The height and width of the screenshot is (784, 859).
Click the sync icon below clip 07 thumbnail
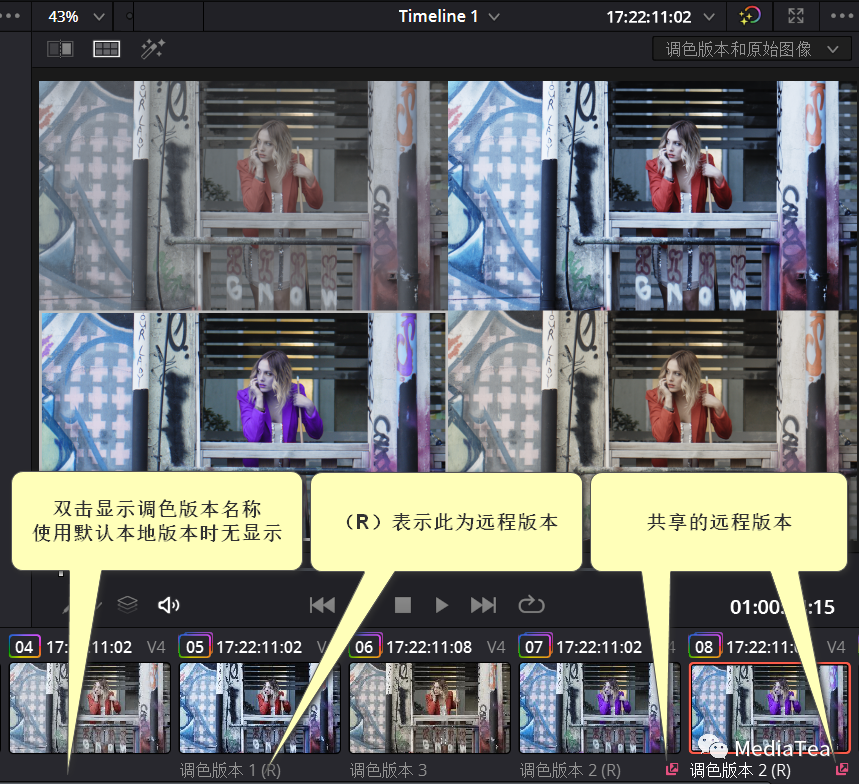(x=670, y=768)
